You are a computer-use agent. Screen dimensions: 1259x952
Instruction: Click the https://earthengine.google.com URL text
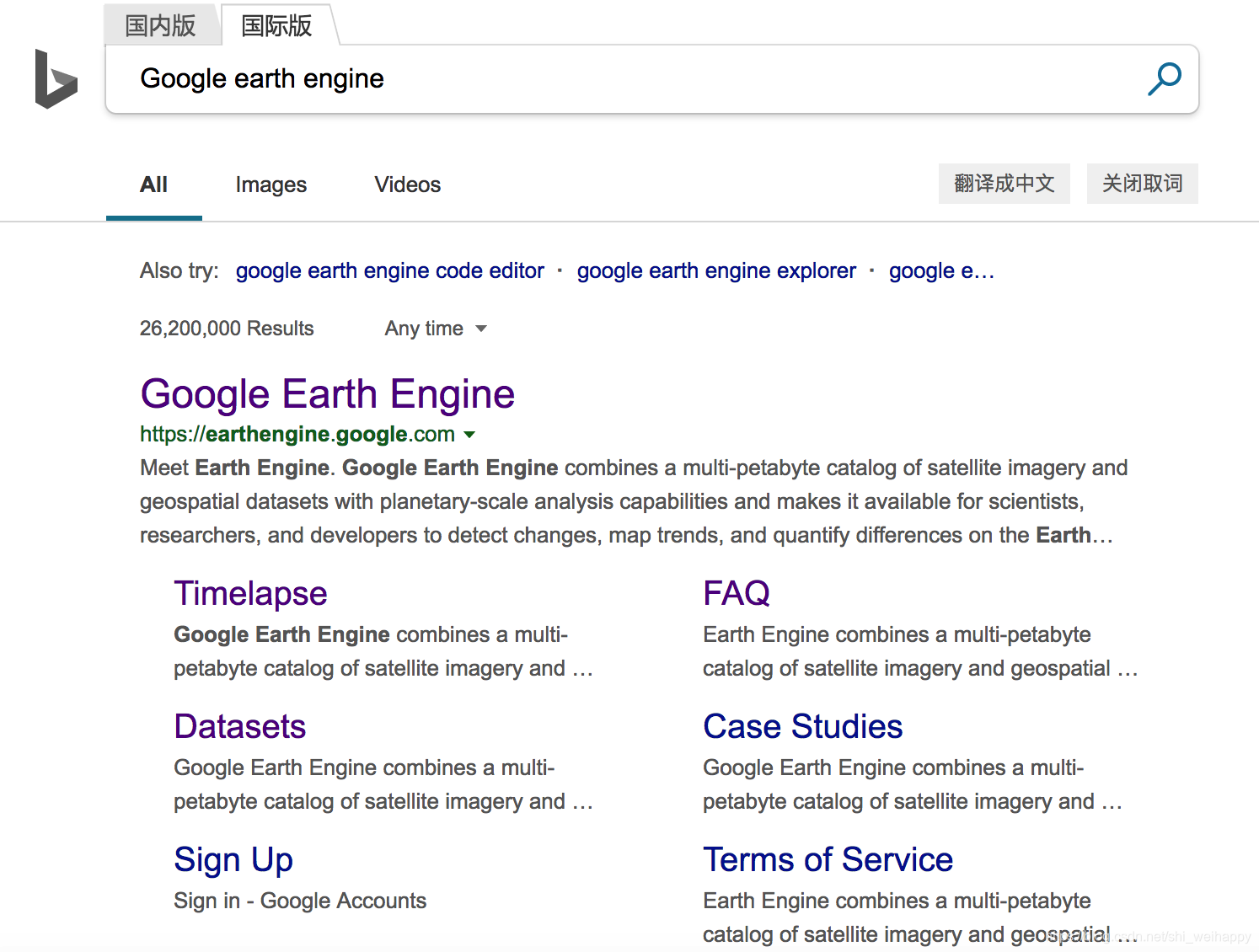pos(297,434)
